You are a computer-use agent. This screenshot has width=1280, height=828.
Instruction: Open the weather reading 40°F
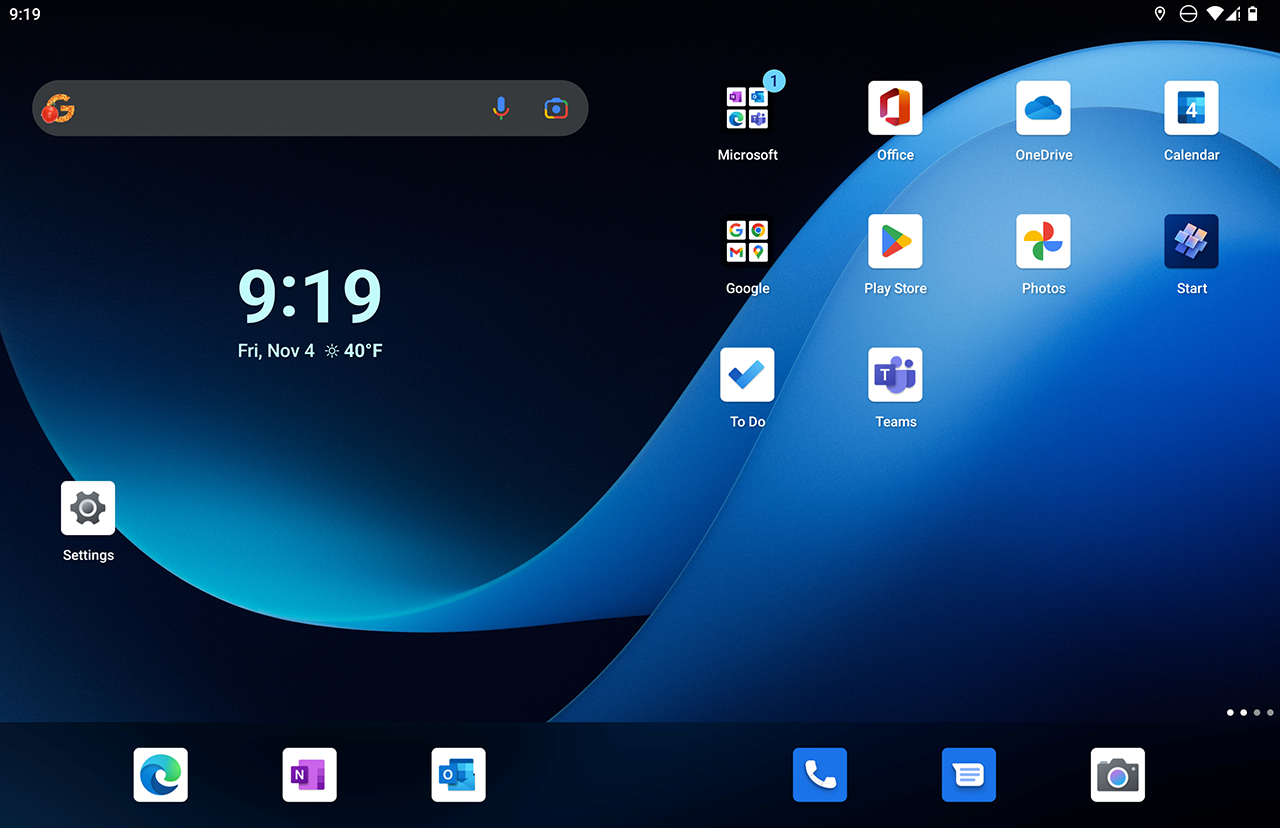(354, 351)
